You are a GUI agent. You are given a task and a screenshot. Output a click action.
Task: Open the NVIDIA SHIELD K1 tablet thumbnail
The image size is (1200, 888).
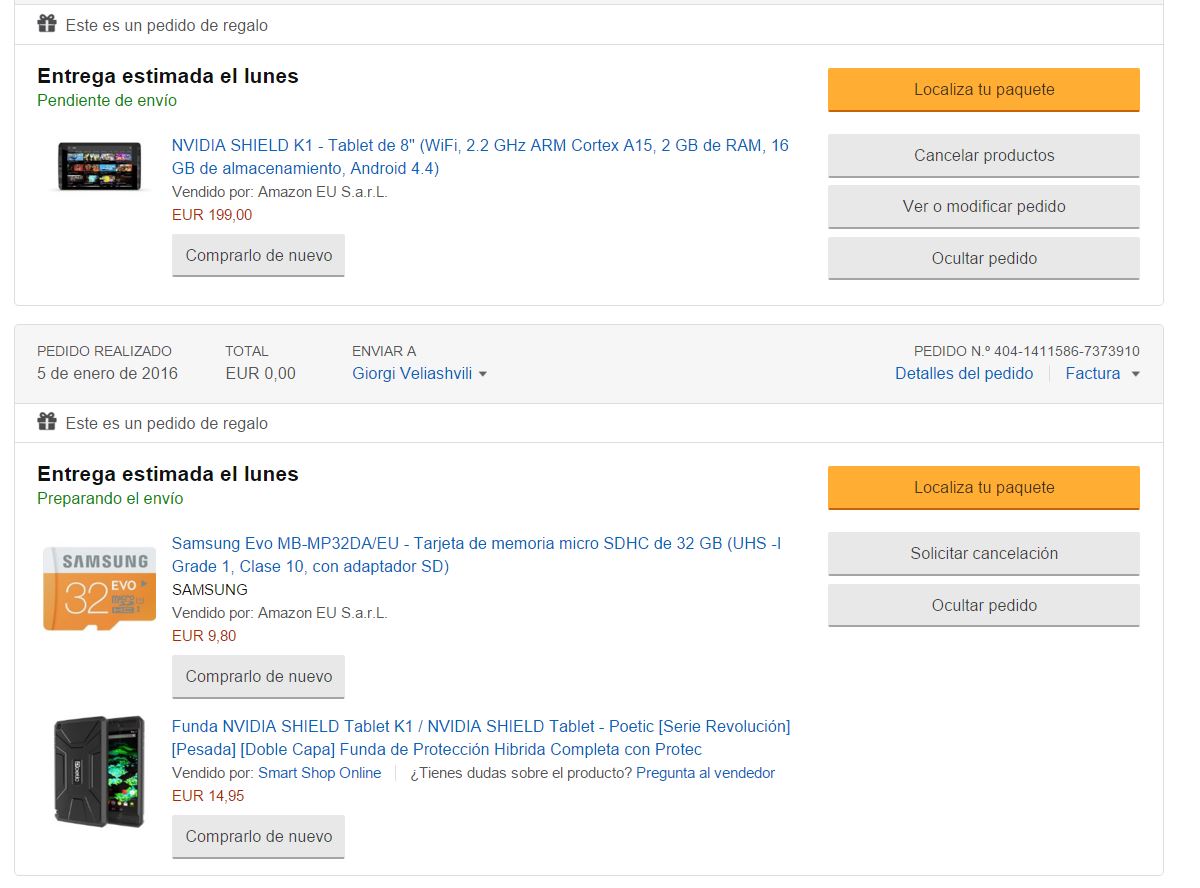pos(99,166)
